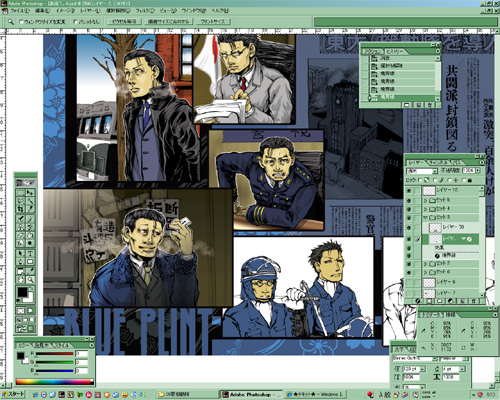Collapse effects arrow on selected layer

pyautogui.click(x=463, y=239)
